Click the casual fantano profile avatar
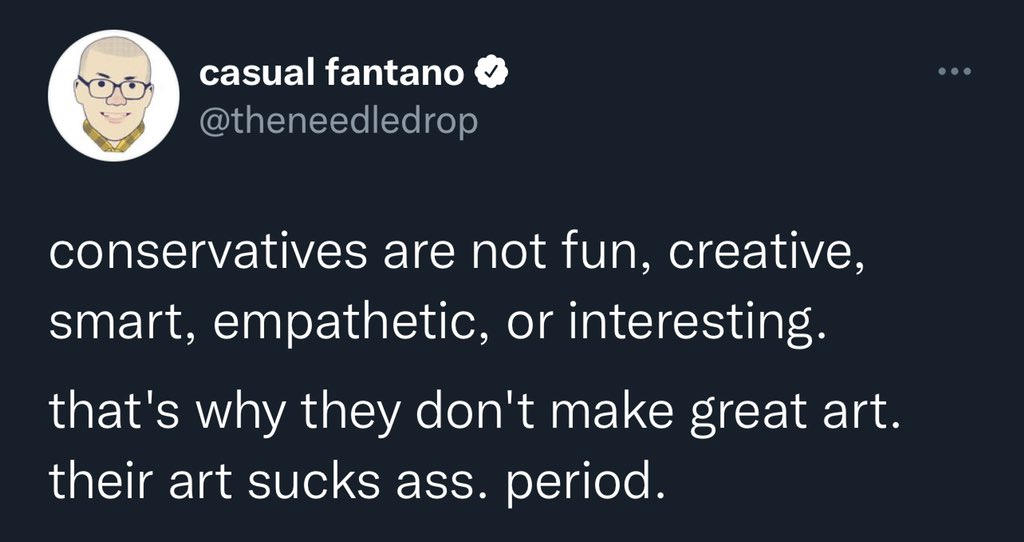The image size is (1024, 542). (x=114, y=96)
